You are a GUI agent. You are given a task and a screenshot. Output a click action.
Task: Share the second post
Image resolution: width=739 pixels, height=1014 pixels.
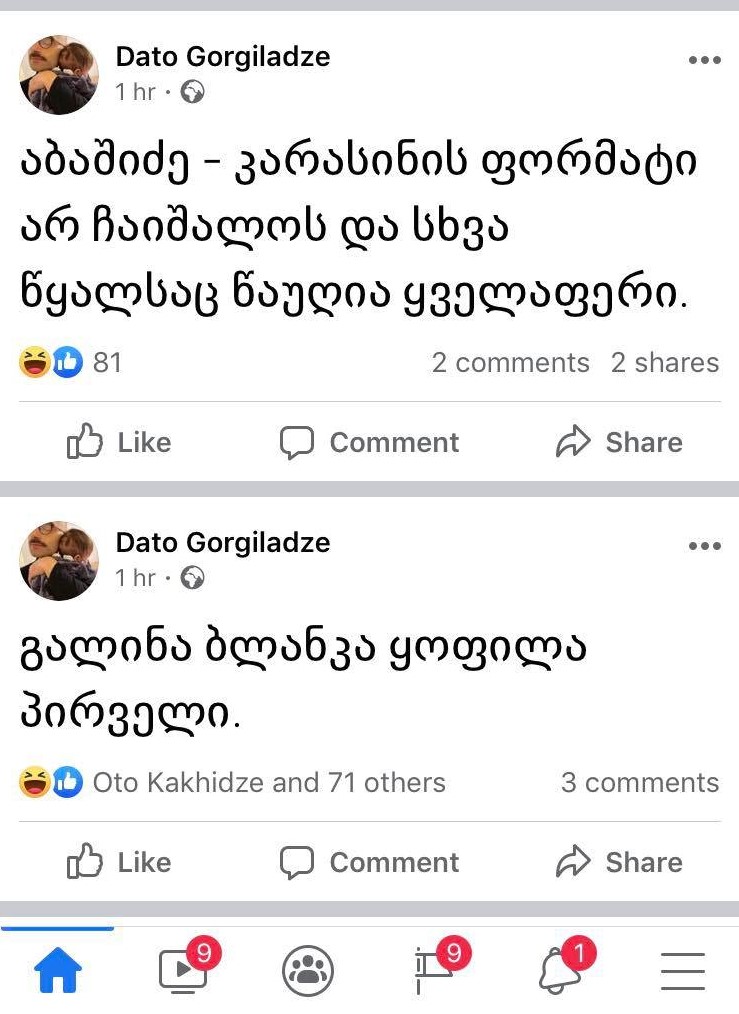[619, 862]
